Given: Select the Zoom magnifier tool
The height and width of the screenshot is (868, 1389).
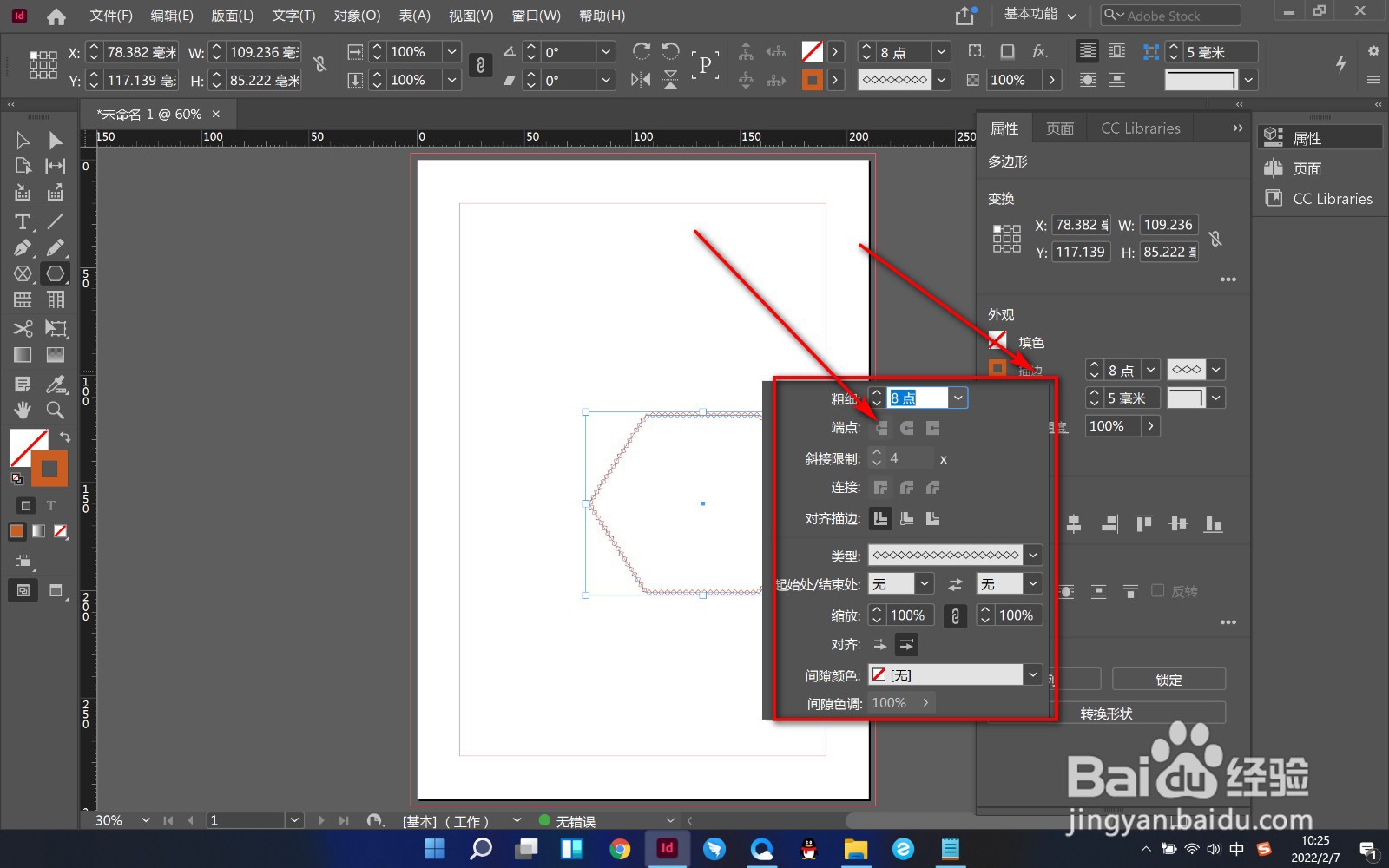Looking at the screenshot, I should pos(56,410).
